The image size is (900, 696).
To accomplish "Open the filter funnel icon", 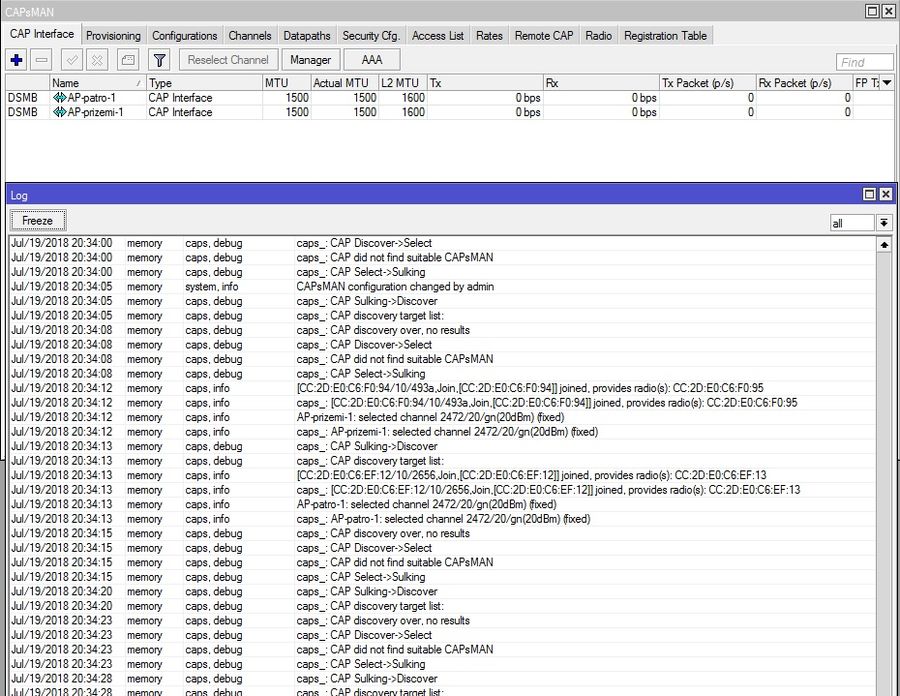I will 160,60.
